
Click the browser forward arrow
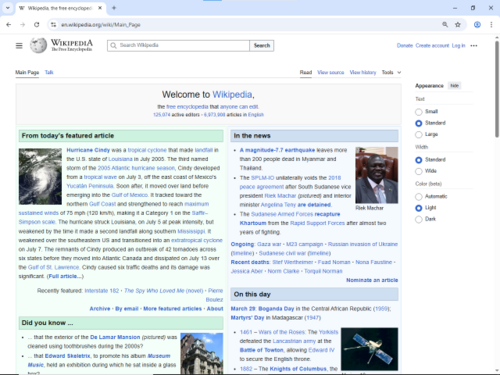pos(23,25)
